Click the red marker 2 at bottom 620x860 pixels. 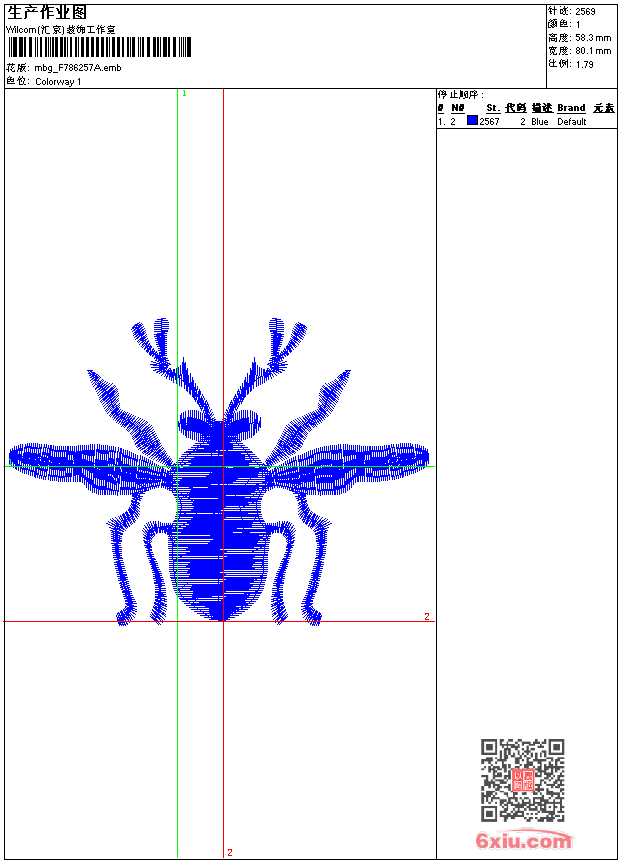point(229,852)
